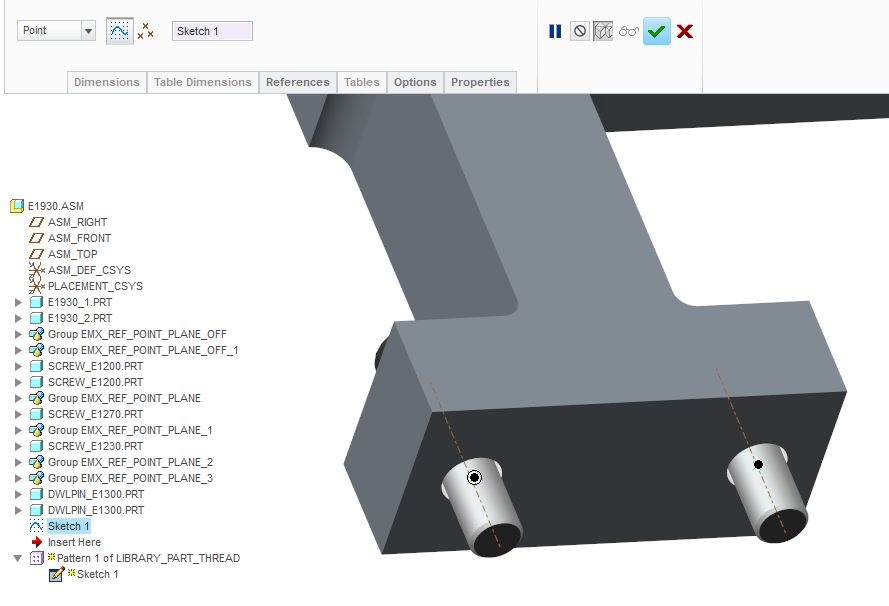Click the Insert Here red arrow
The height and width of the screenshot is (606, 889).
click(37, 542)
